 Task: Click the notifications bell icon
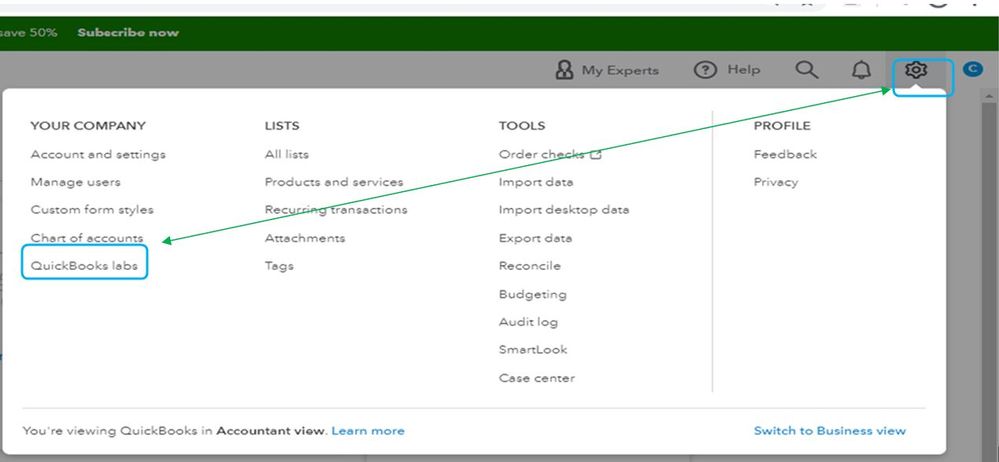point(861,70)
